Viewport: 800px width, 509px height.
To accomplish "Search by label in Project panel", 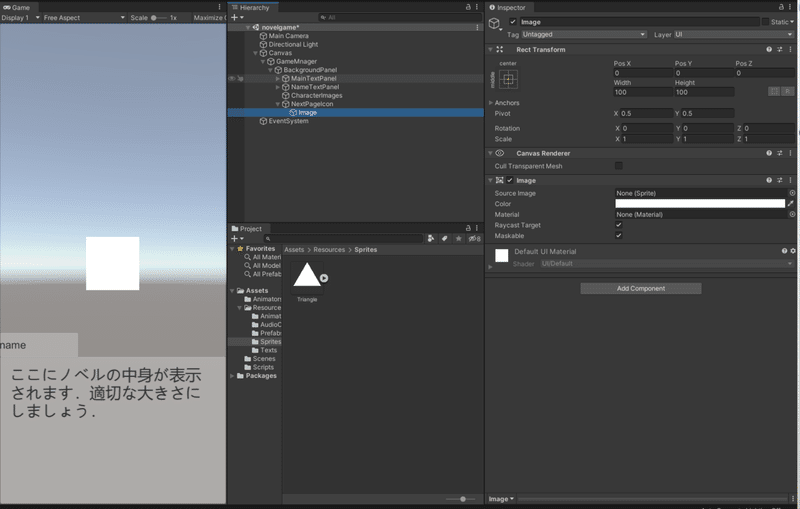I will [445, 238].
